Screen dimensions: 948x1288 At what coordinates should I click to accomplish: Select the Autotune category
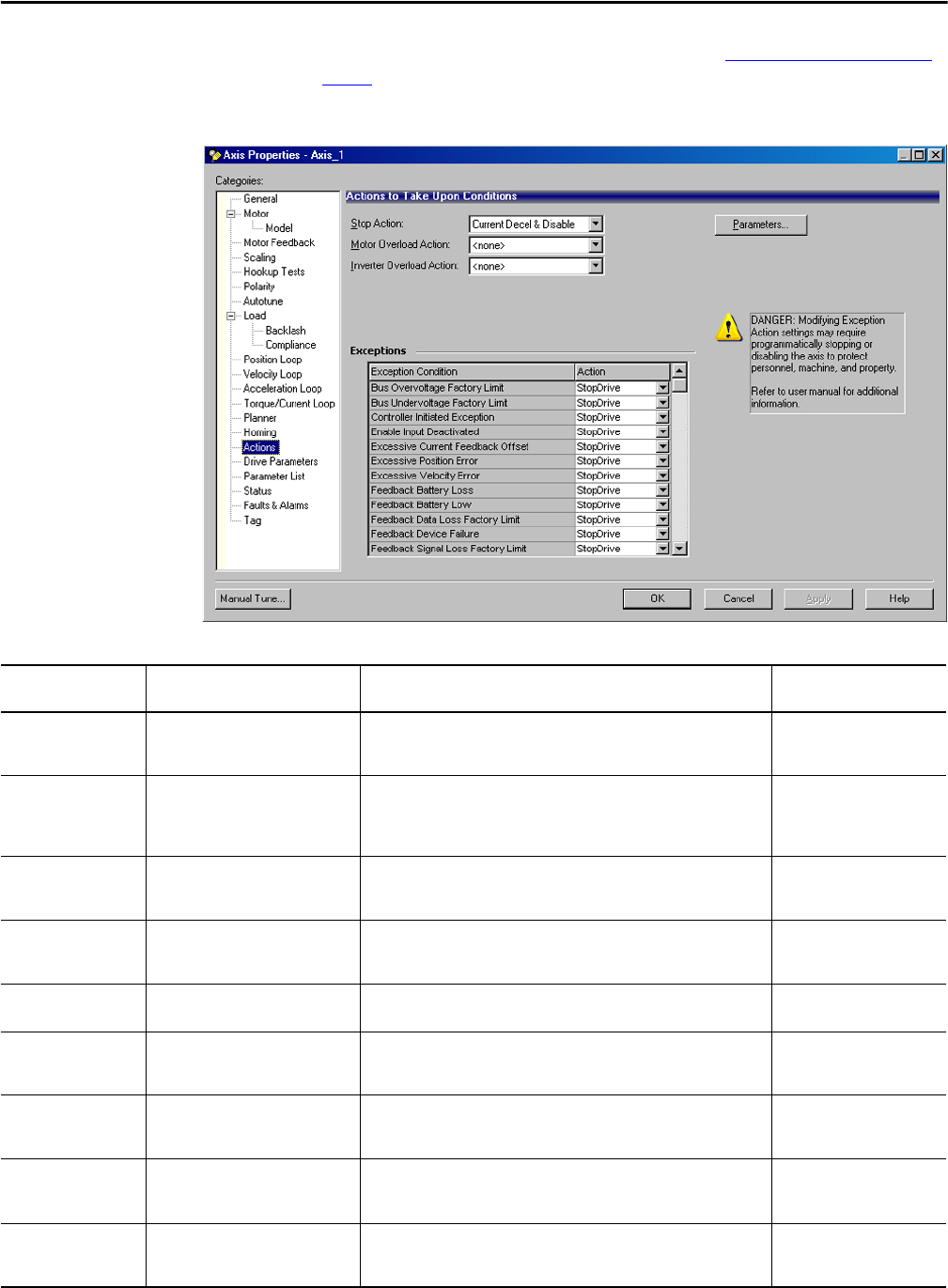pyautogui.click(x=263, y=302)
